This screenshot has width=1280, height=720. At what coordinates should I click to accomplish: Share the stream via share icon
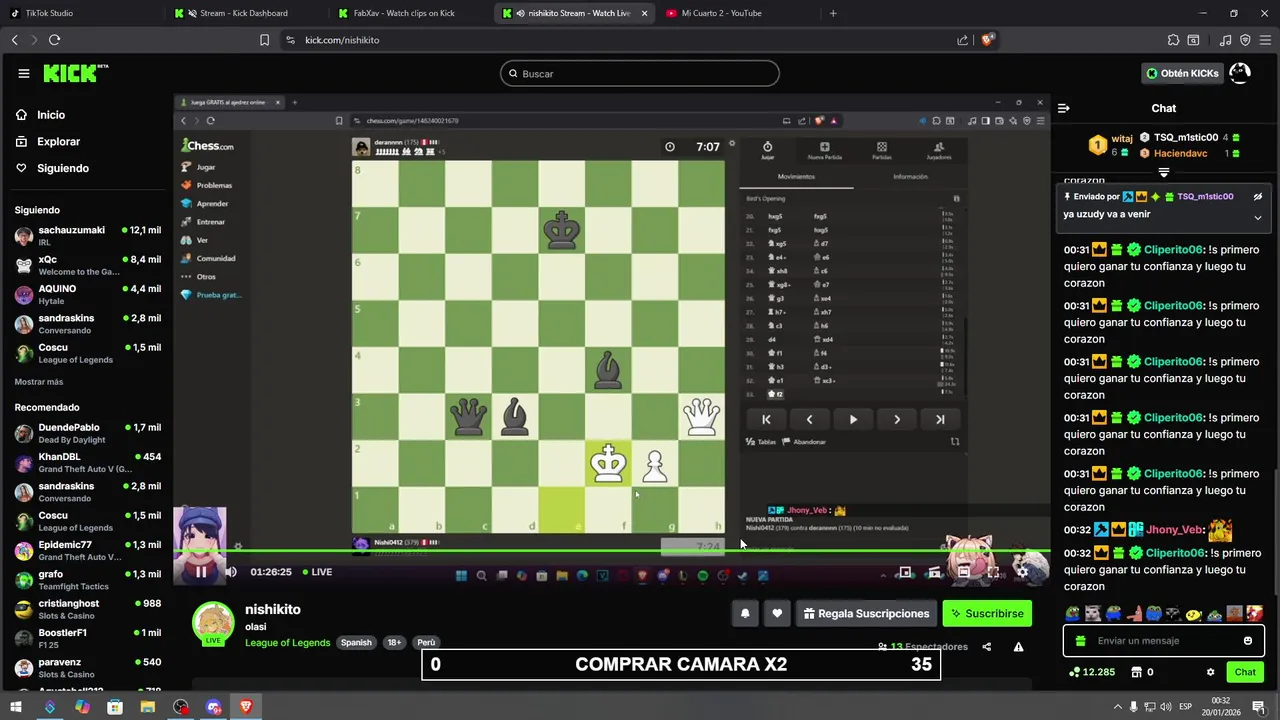986,647
